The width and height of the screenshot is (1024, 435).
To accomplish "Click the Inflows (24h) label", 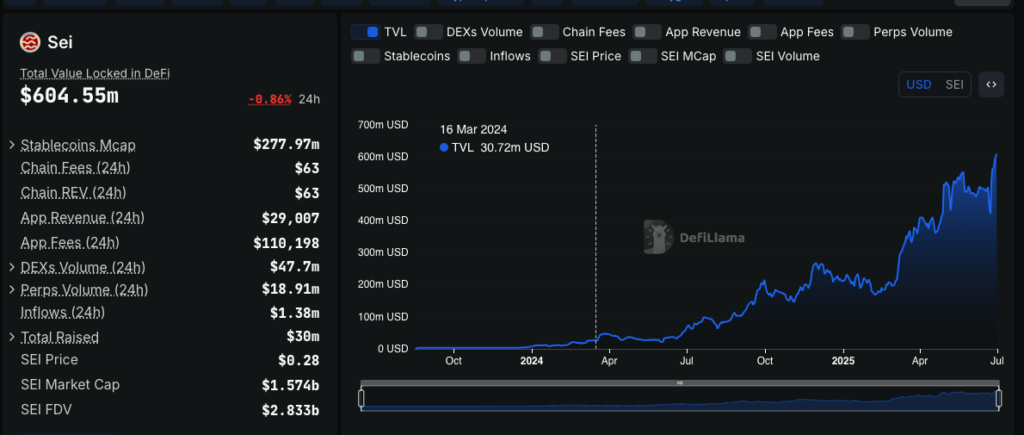I will tap(62, 312).
